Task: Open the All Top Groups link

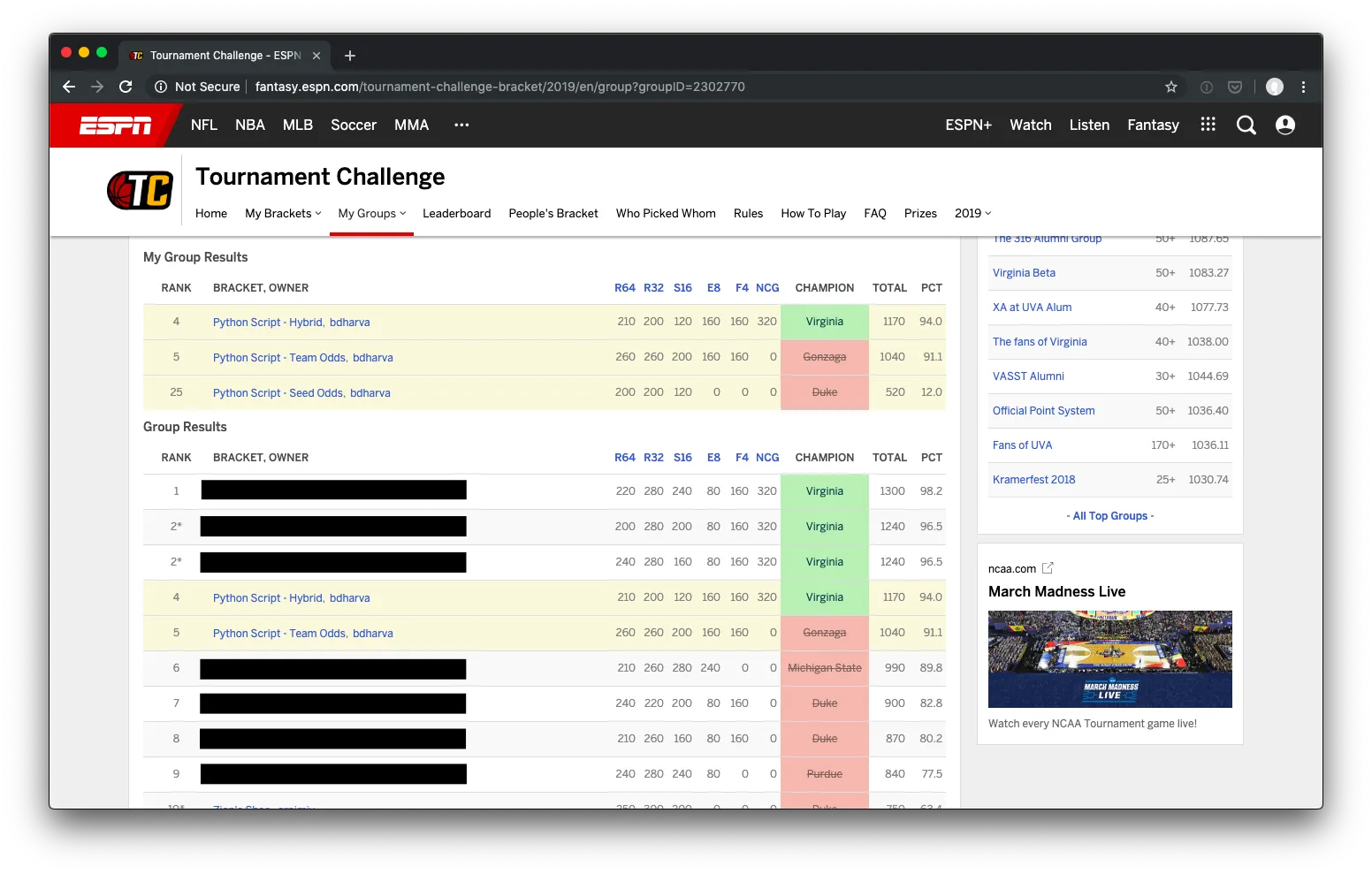Action: point(1109,516)
